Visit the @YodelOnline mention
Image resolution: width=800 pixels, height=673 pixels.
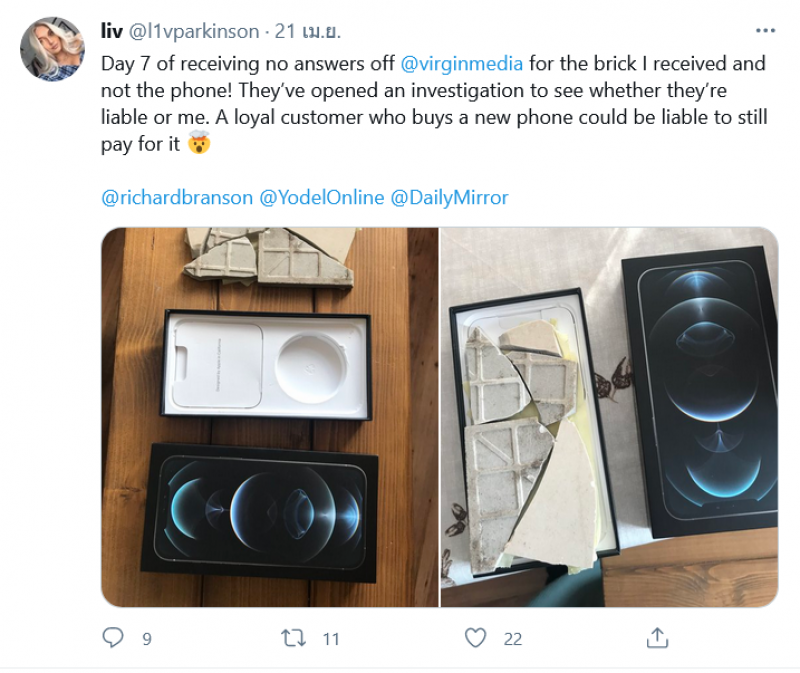pos(321,197)
